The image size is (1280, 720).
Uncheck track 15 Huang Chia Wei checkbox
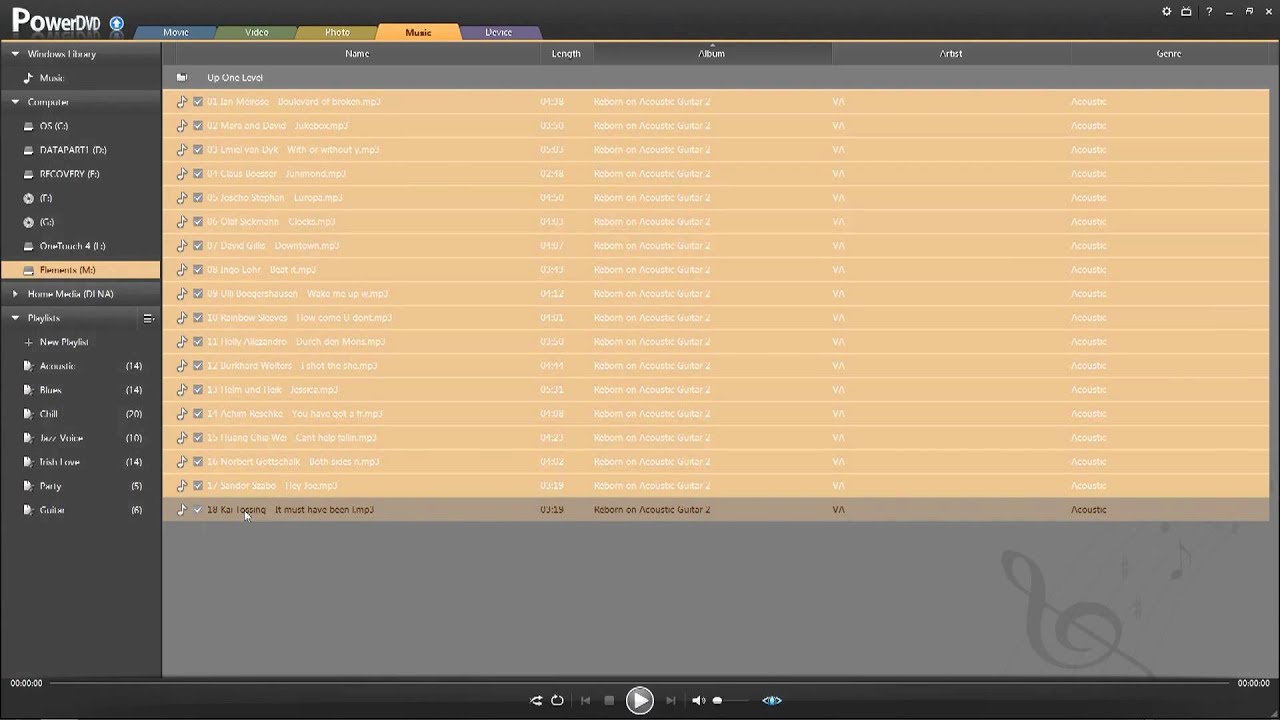click(198, 438)
